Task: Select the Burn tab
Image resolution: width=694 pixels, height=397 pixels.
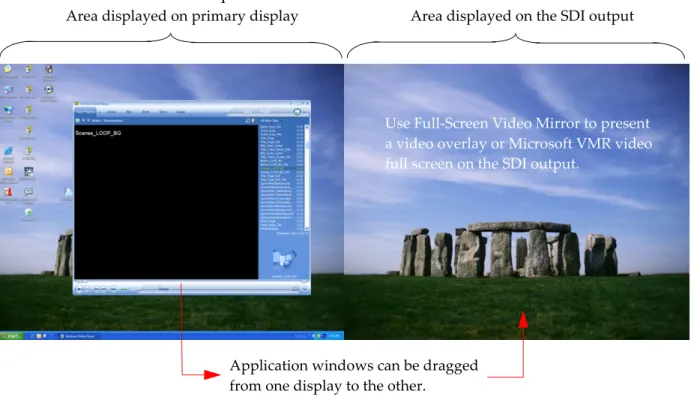Action: point(145,112)
